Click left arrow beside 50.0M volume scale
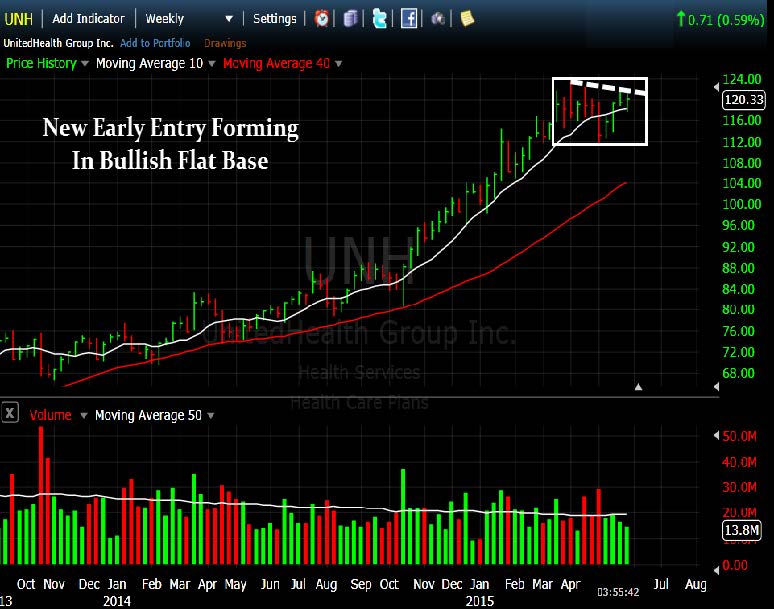Viewport: 774px width, 609px height. [x=716, y=435]
